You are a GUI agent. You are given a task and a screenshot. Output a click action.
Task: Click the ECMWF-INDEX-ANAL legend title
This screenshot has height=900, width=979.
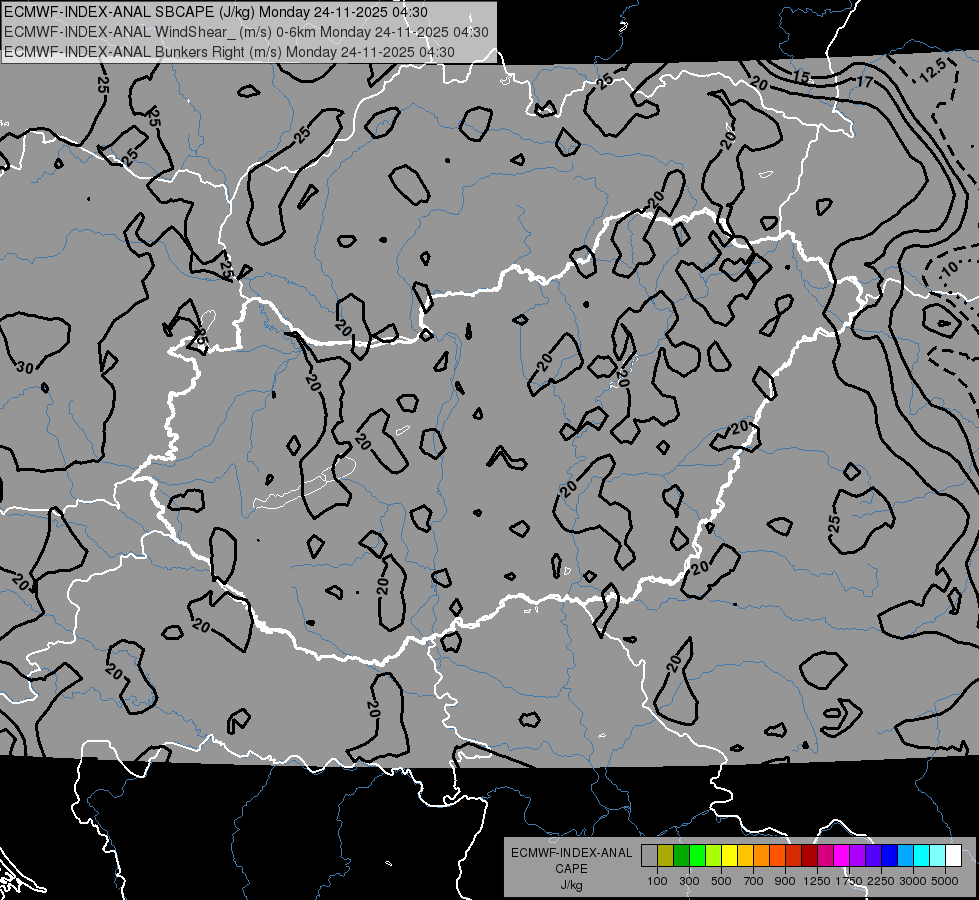click(x=571, y=853)
